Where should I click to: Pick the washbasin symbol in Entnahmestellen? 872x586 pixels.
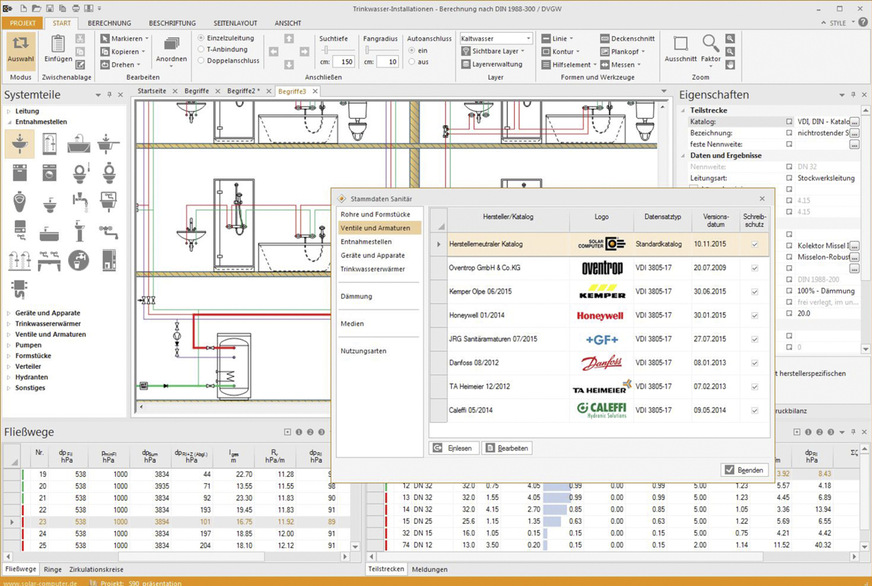20,145
